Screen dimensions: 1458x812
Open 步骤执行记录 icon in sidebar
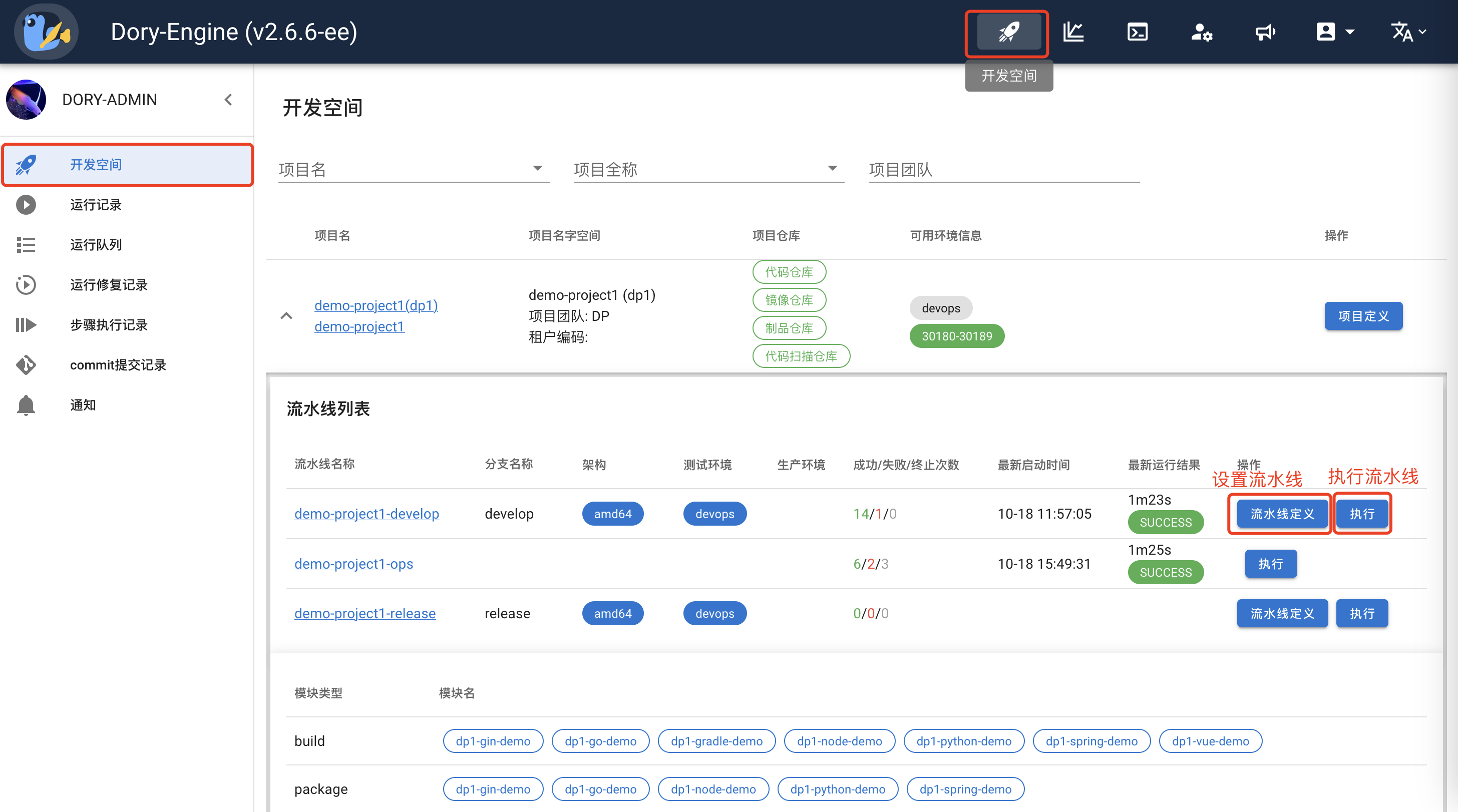(x=26, y=325)
